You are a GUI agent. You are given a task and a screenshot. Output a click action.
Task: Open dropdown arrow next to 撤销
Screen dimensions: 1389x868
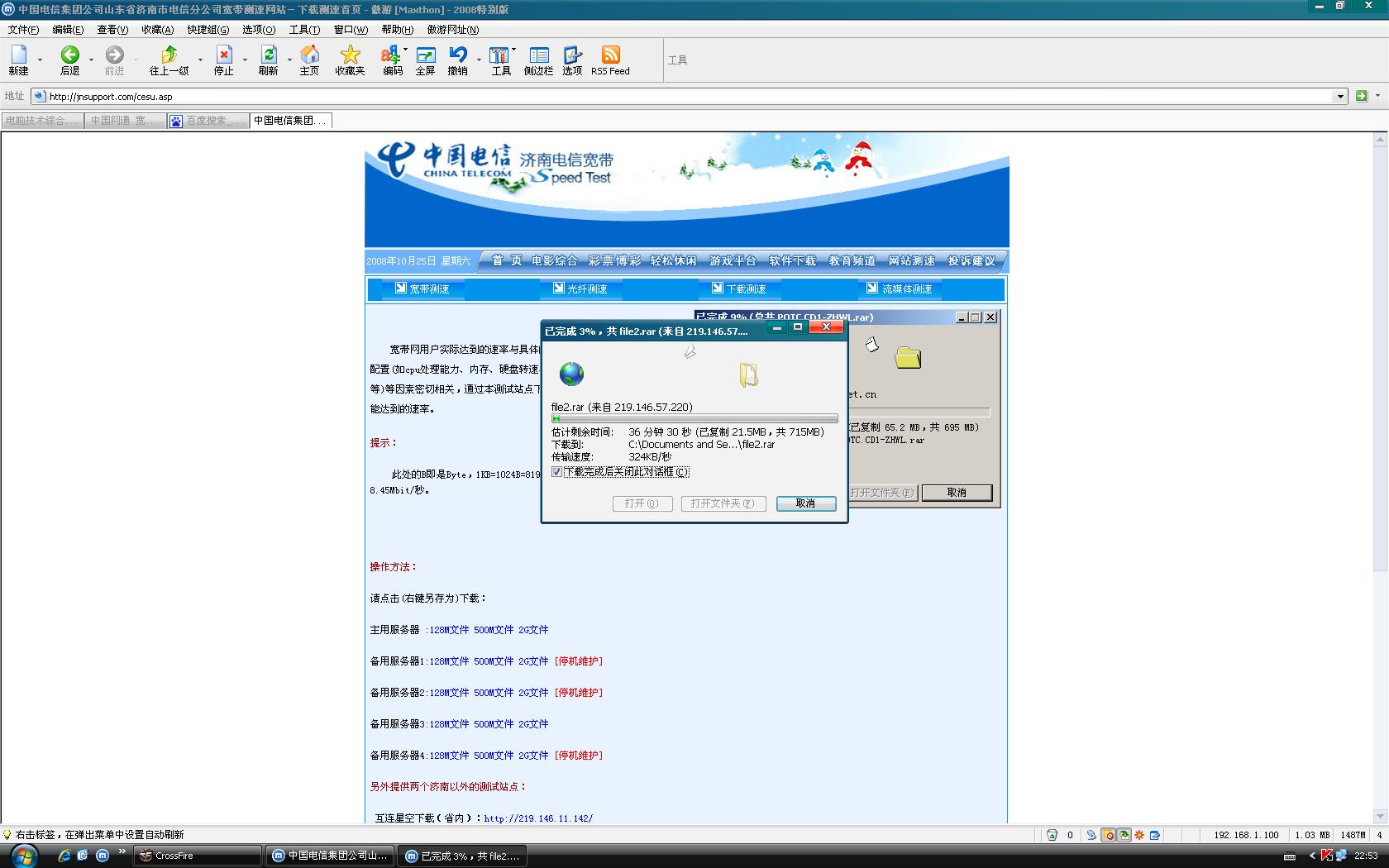pos(479,60)
